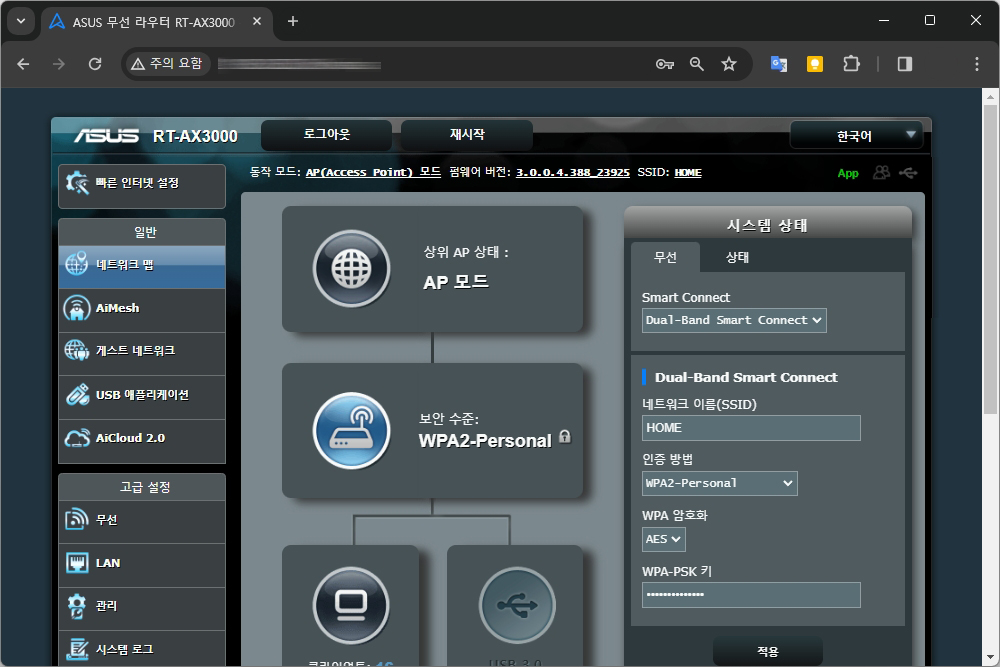Open the authentication method WPA2-Personal dropdown
The width and height of the screenshot is (1000, 667).
click(719, 483)
